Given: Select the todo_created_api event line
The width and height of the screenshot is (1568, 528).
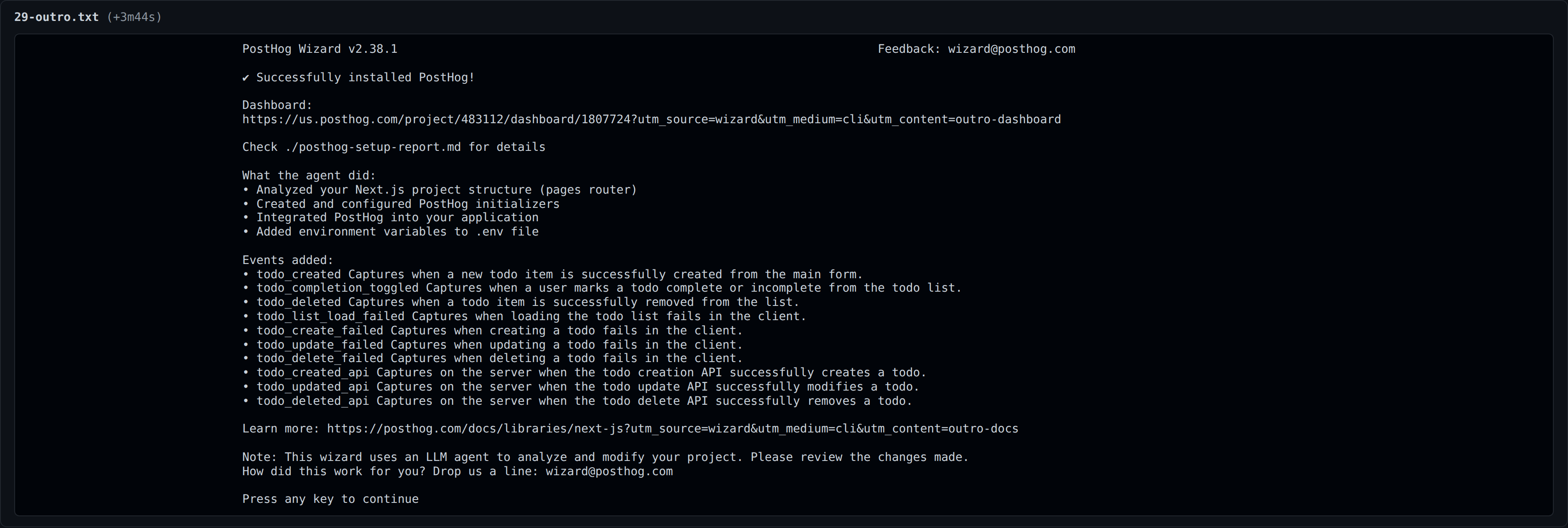Looking at the screenshot, I should (x=584, y=373).
